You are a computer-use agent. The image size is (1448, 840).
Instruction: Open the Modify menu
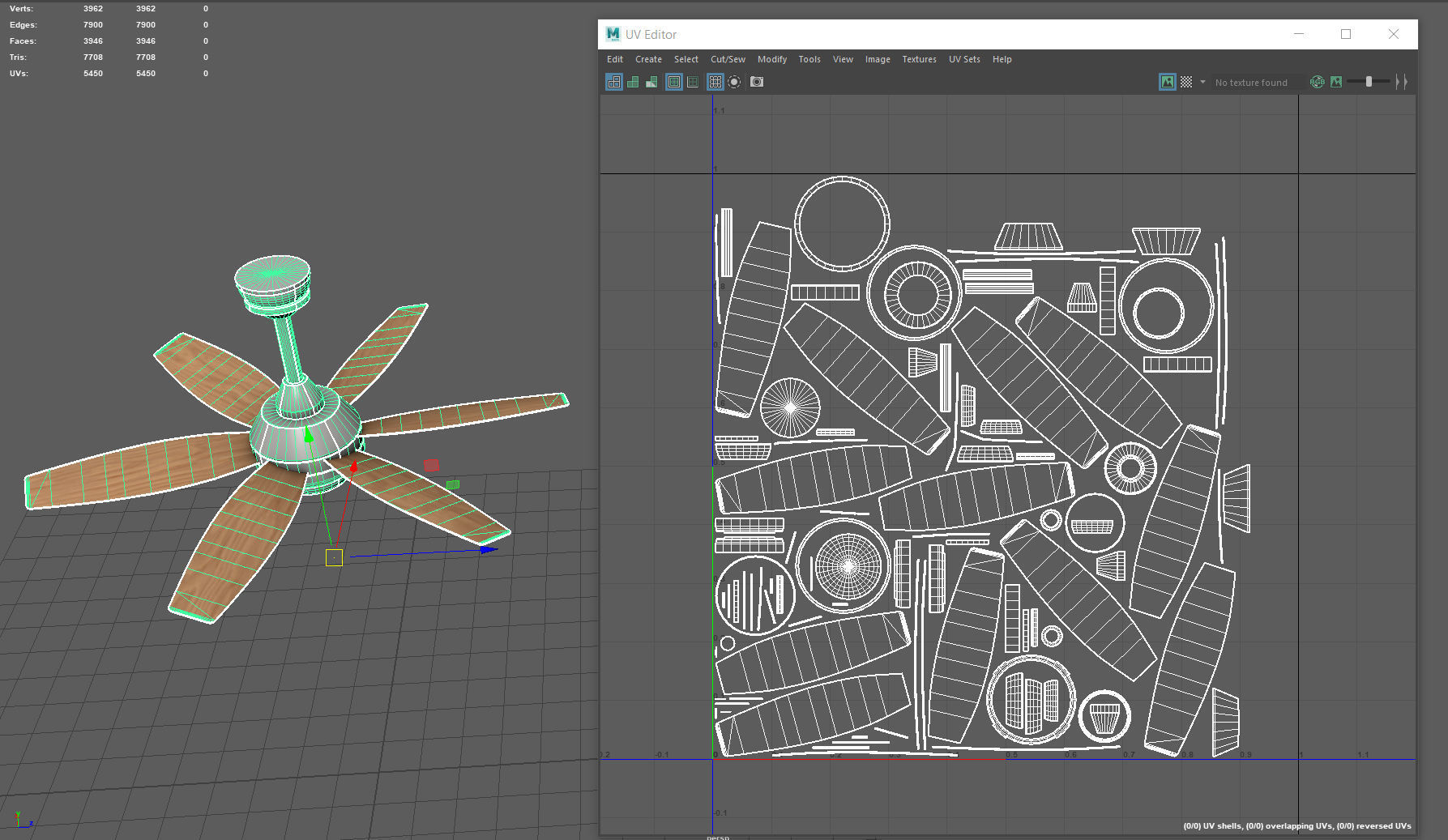[772, 59]
